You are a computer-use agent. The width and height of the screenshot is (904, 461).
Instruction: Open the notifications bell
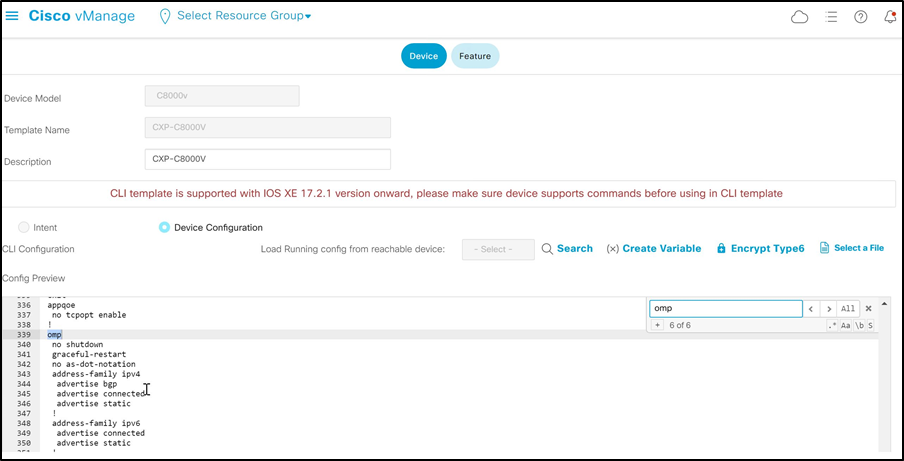point(890,17)
